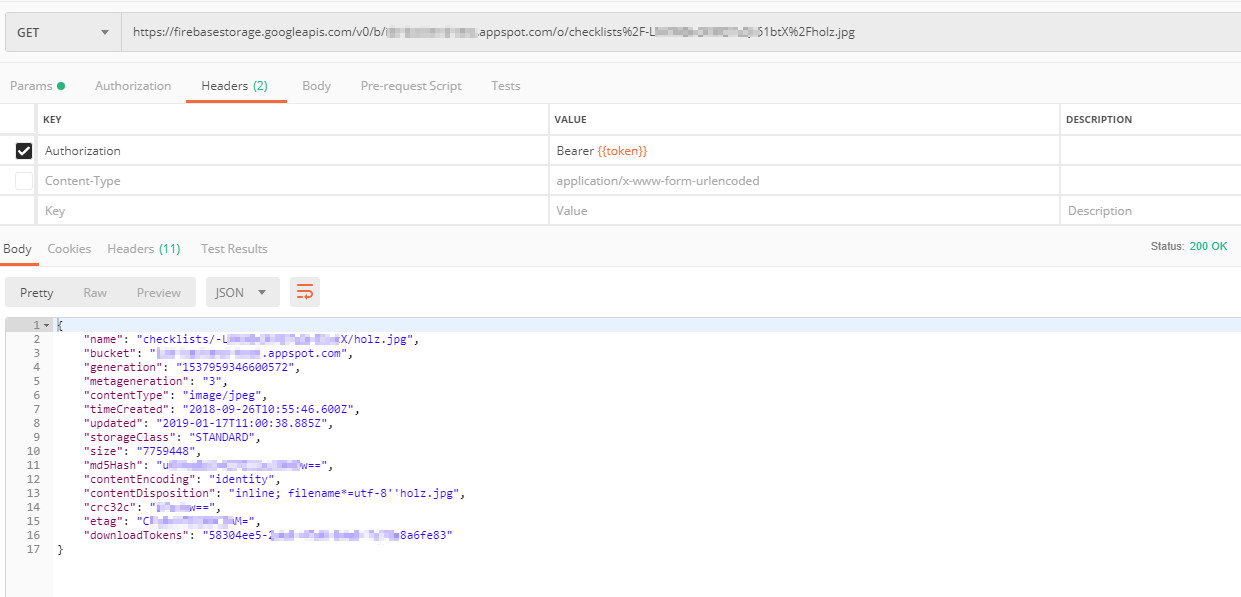Click the application/x-www-form-urlencoded value cell

click(804, 181)
